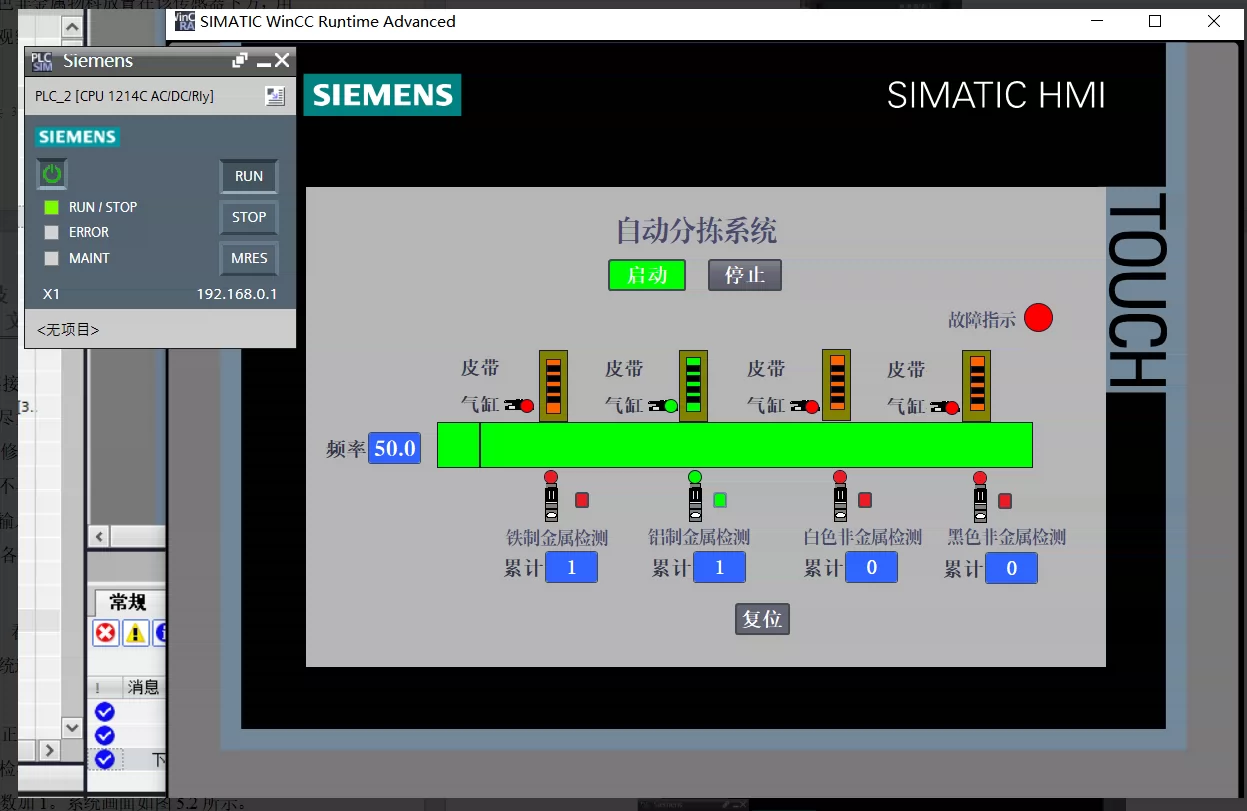Click the PLCSIM STOP button
Screen dimensions: 1247x811
(249, 217)
